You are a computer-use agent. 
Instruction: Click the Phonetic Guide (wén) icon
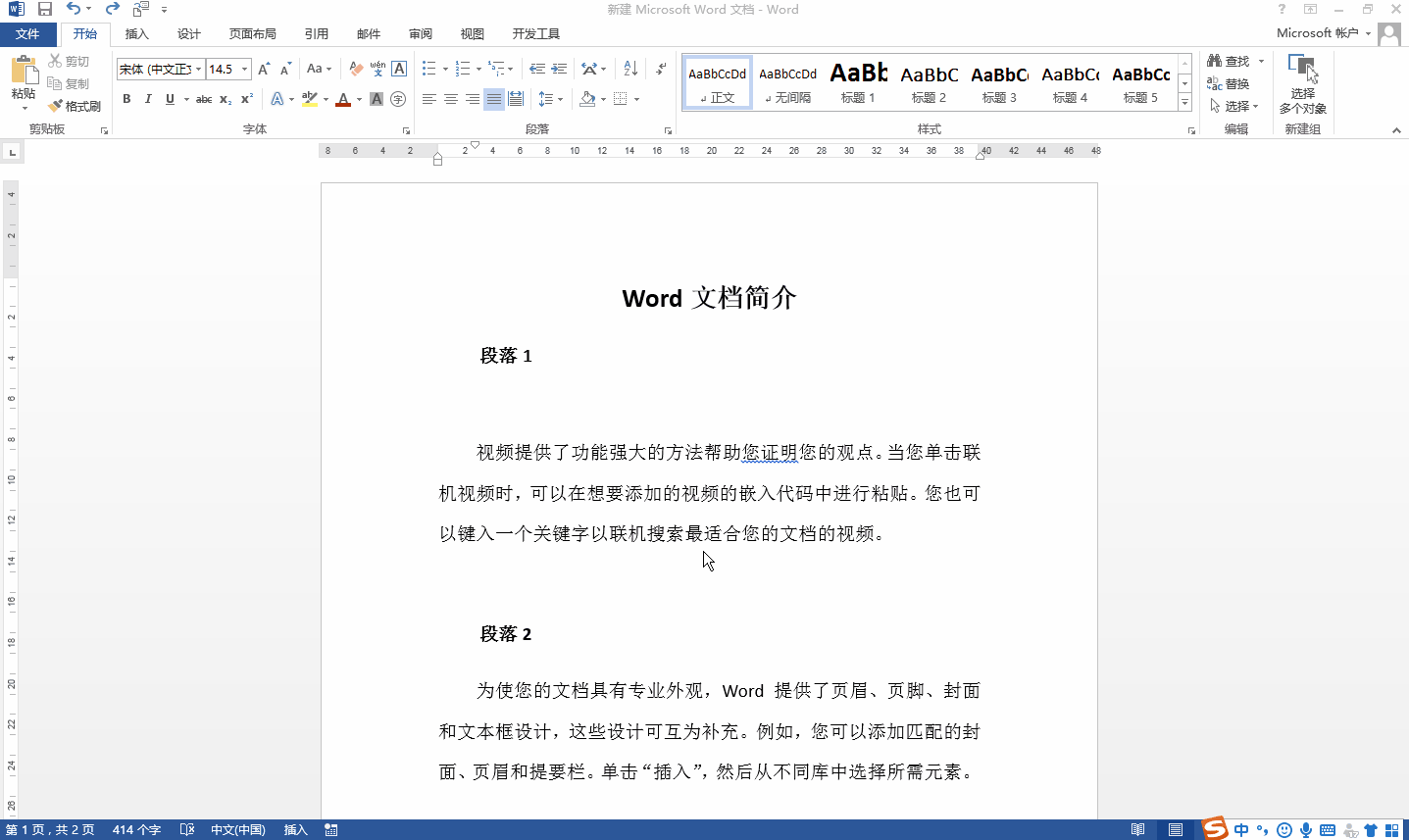pos(377,69)
